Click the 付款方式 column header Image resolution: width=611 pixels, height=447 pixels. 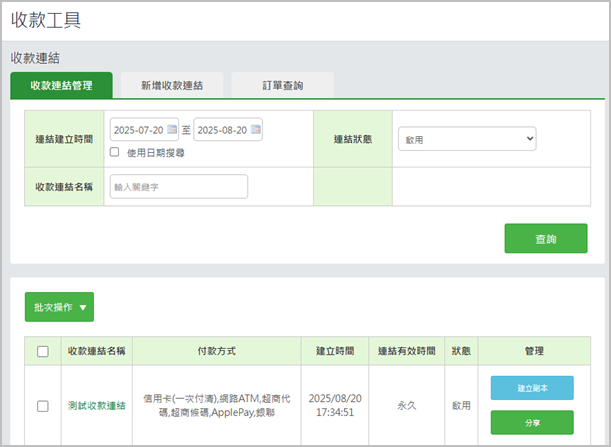[216, 351]
